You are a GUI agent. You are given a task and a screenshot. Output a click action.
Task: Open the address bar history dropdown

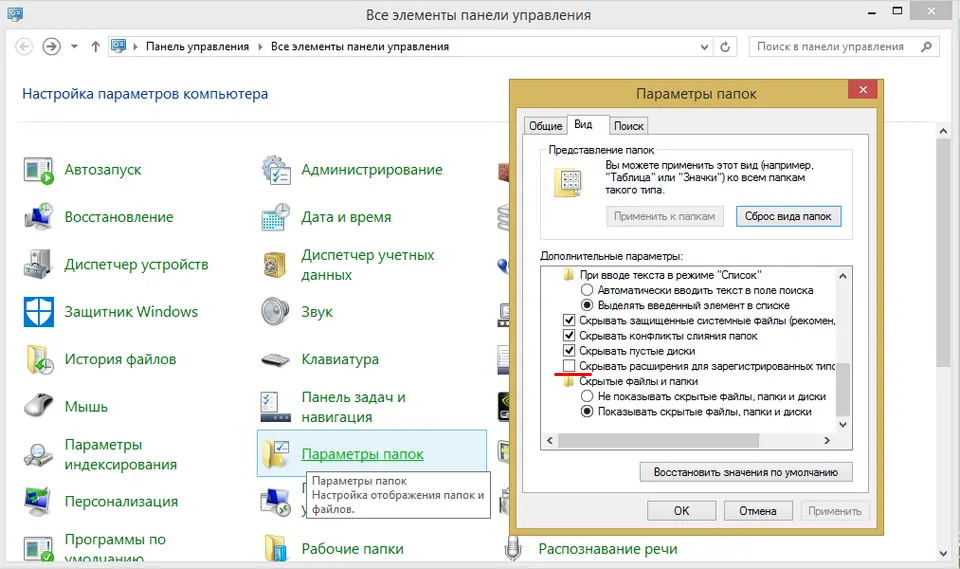704,47
